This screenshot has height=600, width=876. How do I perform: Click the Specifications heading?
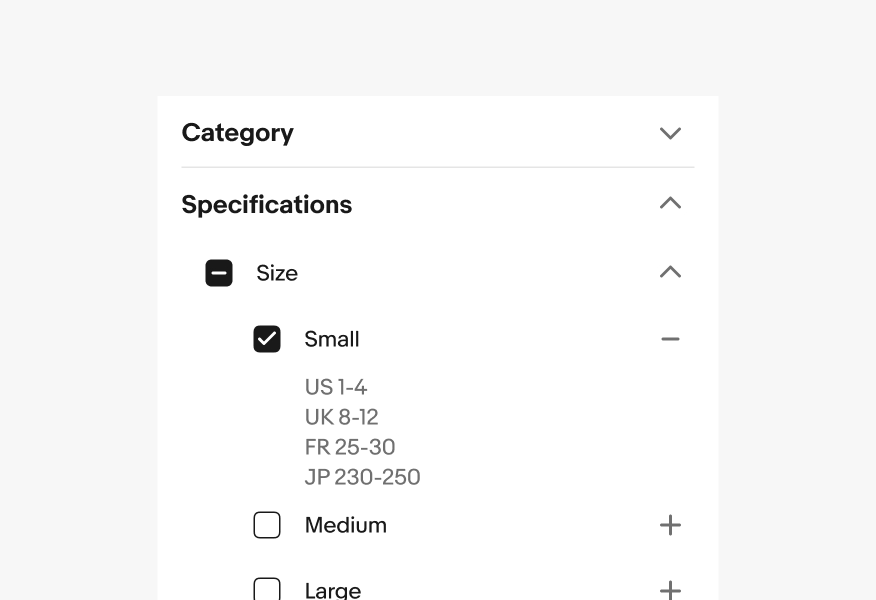[266, 205]
